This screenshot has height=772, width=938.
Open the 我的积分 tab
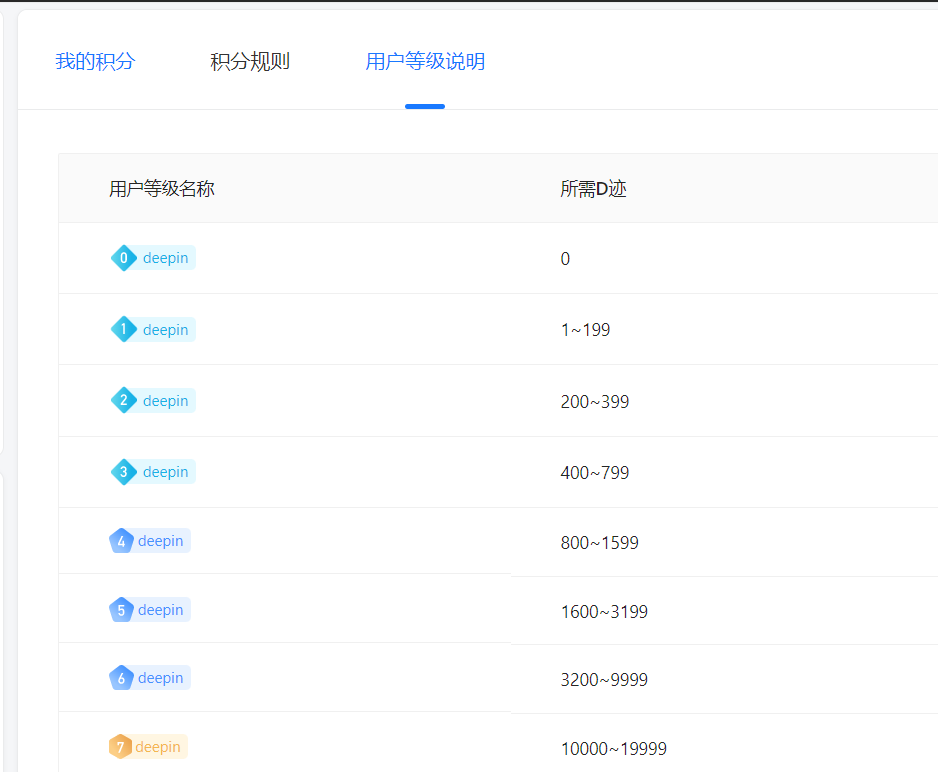[x=95, y=62]
